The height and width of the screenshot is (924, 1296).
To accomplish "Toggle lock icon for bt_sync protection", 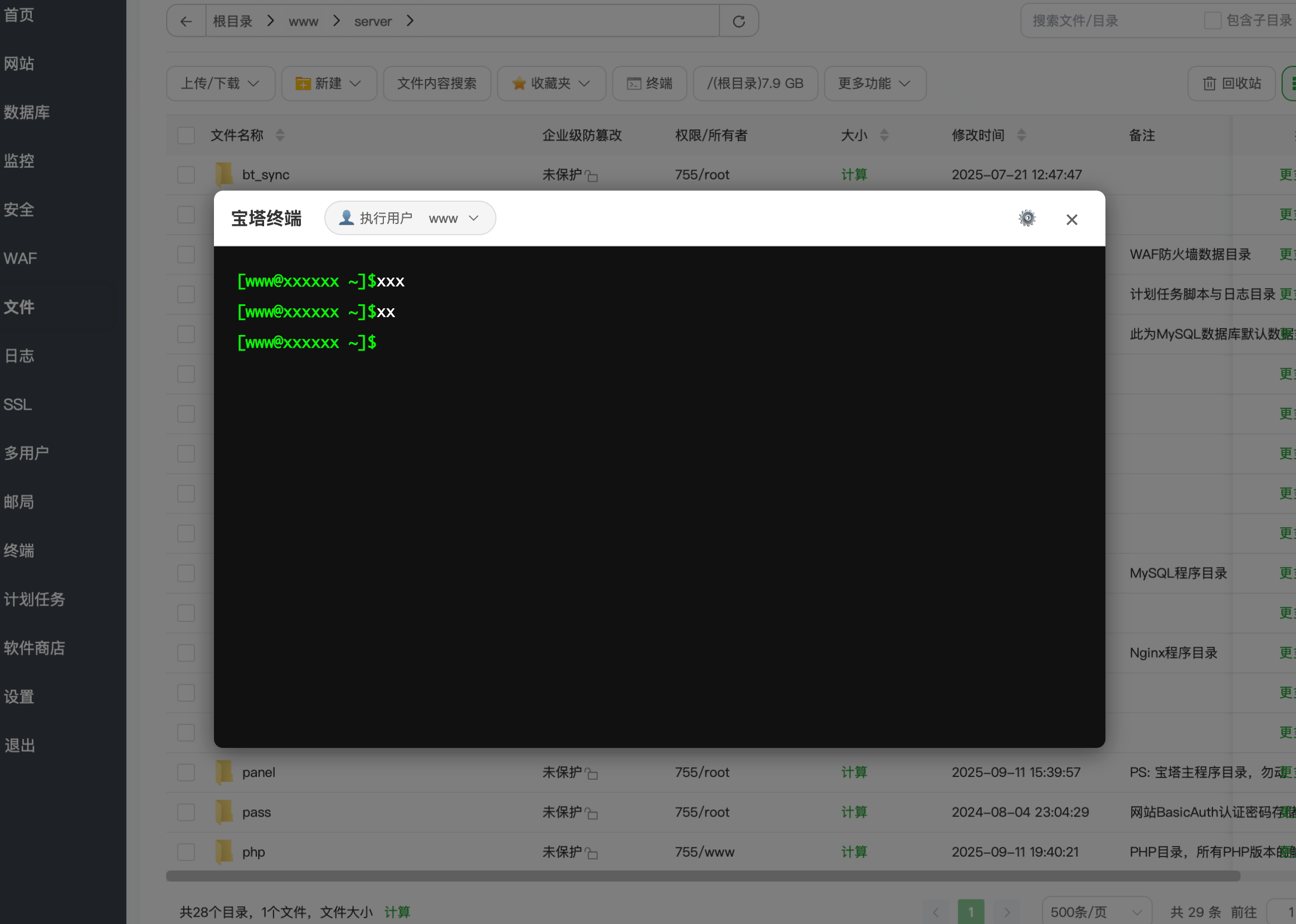I will click(x=591, y=176).
